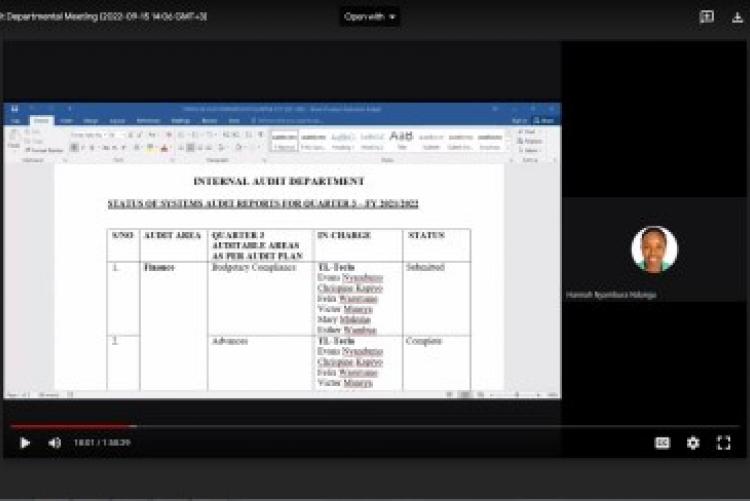Select the Home ribbon tab in Word

click(41, 120)
